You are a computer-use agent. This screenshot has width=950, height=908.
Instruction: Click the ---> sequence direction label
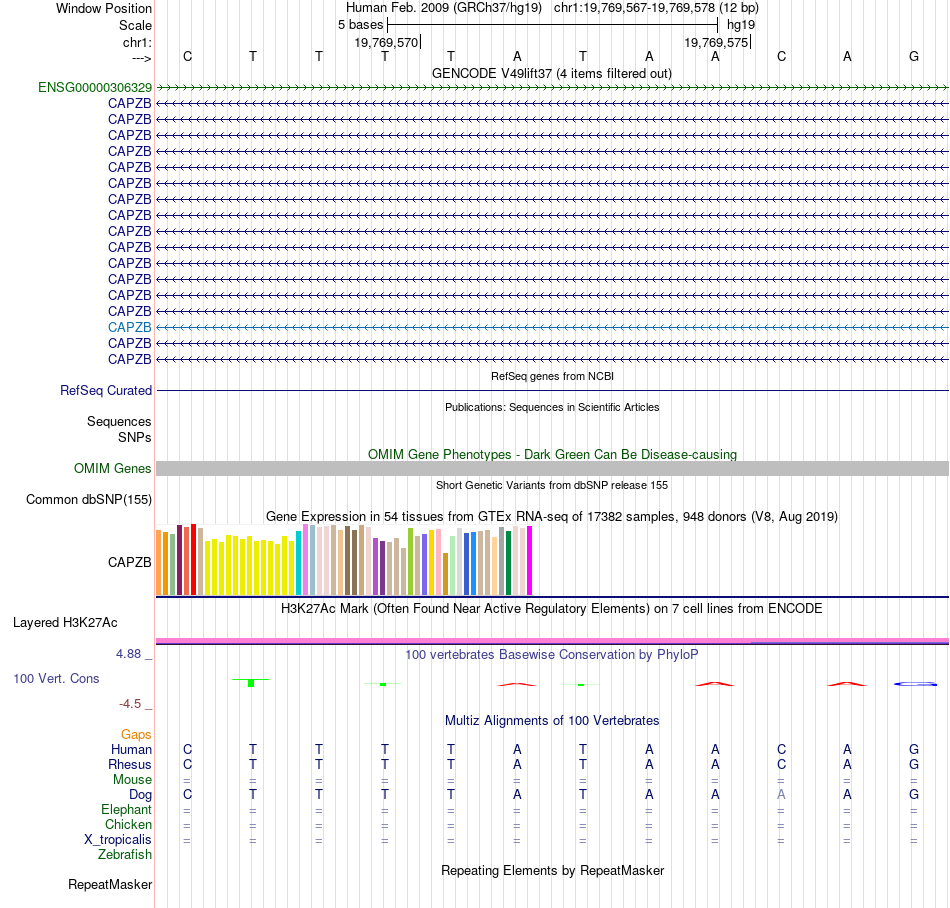142,58
